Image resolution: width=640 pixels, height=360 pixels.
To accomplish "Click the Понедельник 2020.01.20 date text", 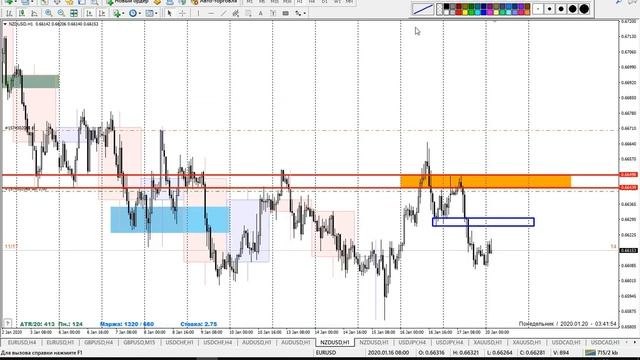I will [x=568, y=324].
